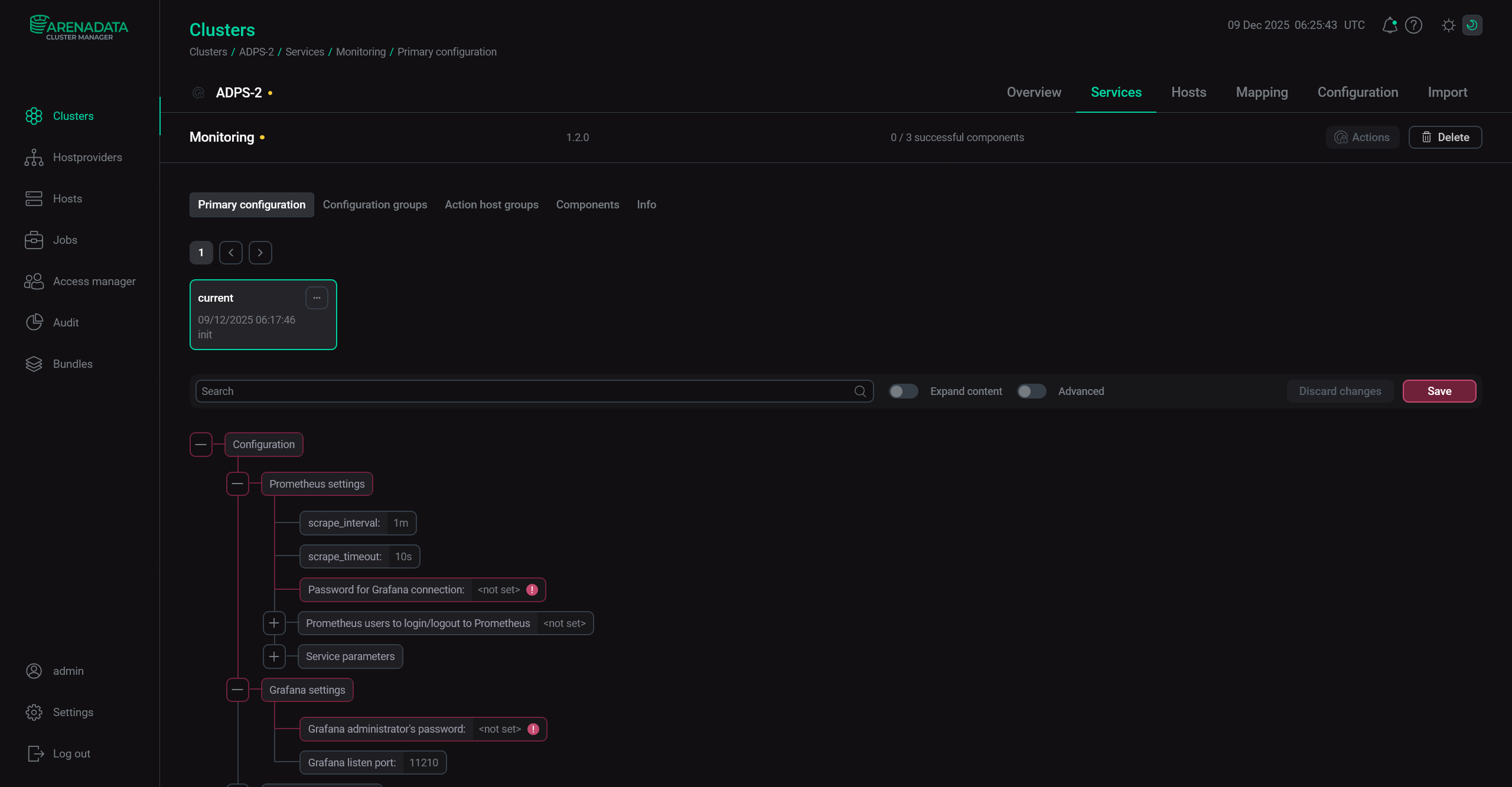
Task: Open the Audit section icon
Action: coord(34,322)
